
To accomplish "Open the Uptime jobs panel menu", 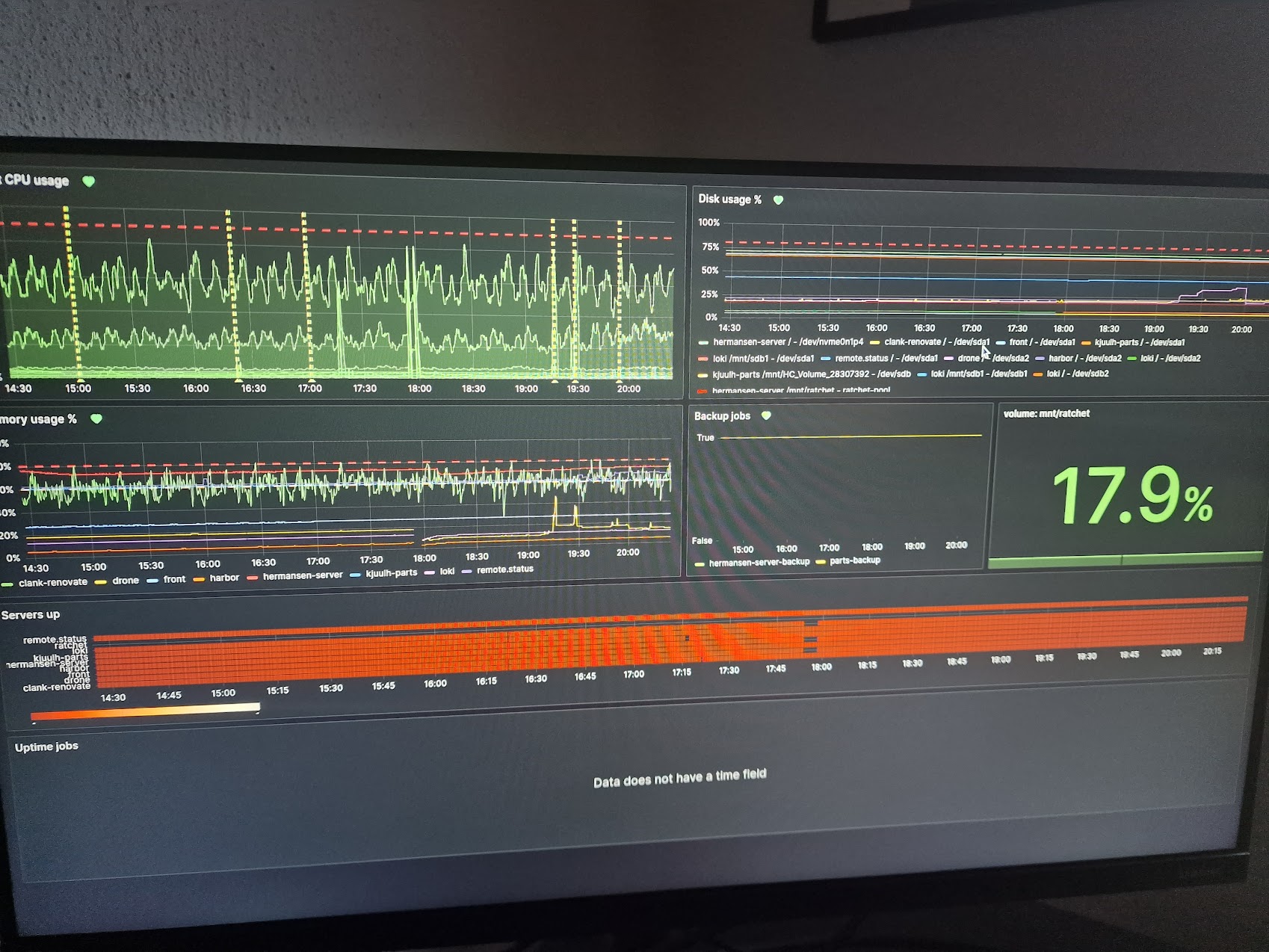I will tap(46, 747).
